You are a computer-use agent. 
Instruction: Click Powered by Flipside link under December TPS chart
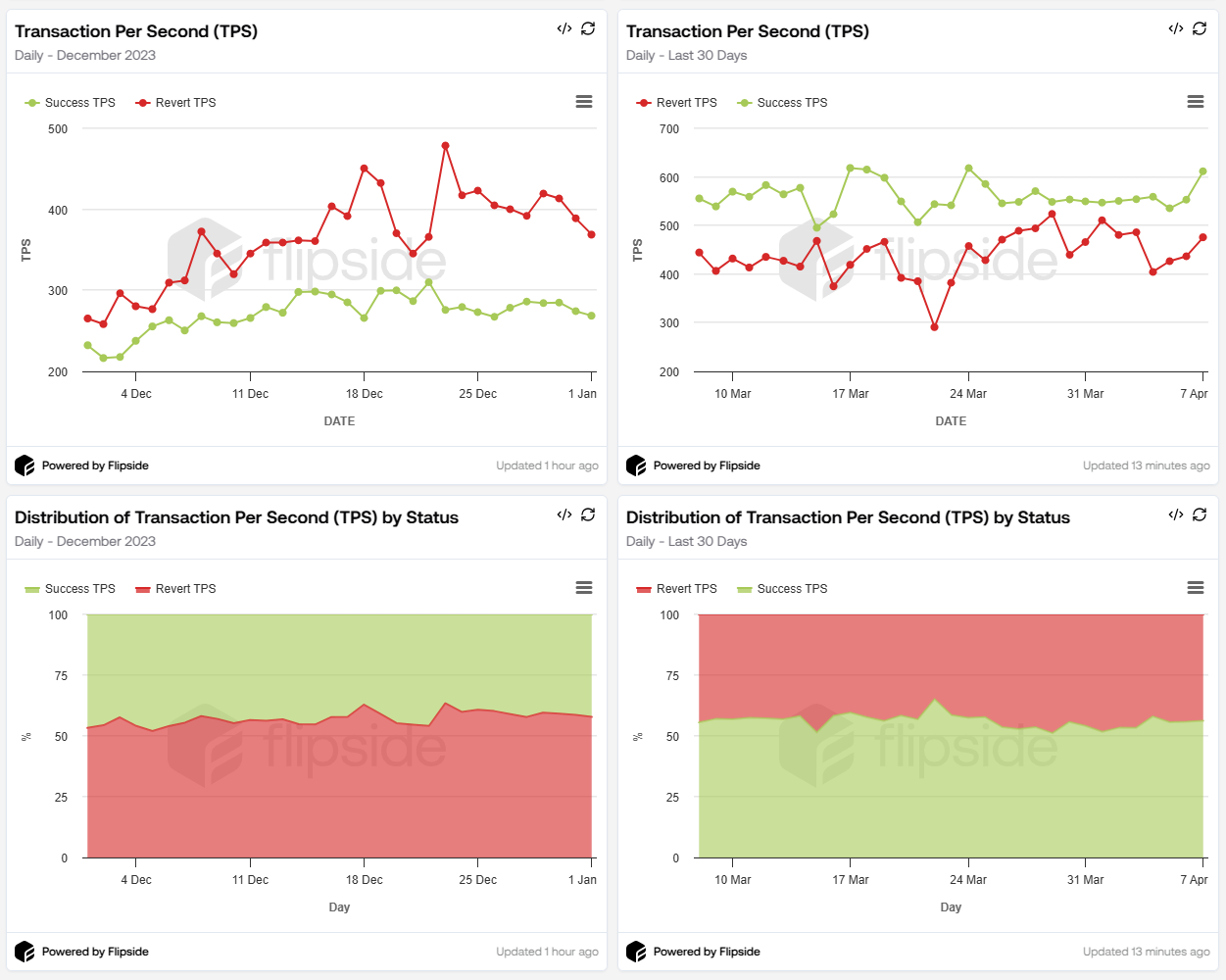[x=94, y=465]
